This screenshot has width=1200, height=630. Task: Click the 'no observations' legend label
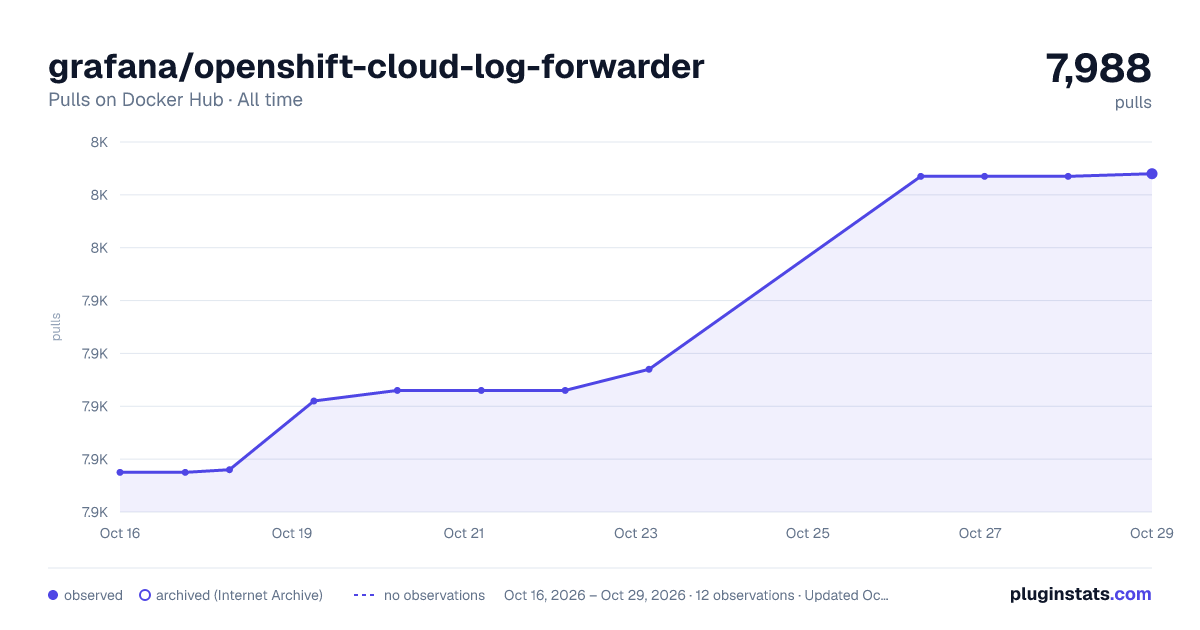tap(434, 595)
